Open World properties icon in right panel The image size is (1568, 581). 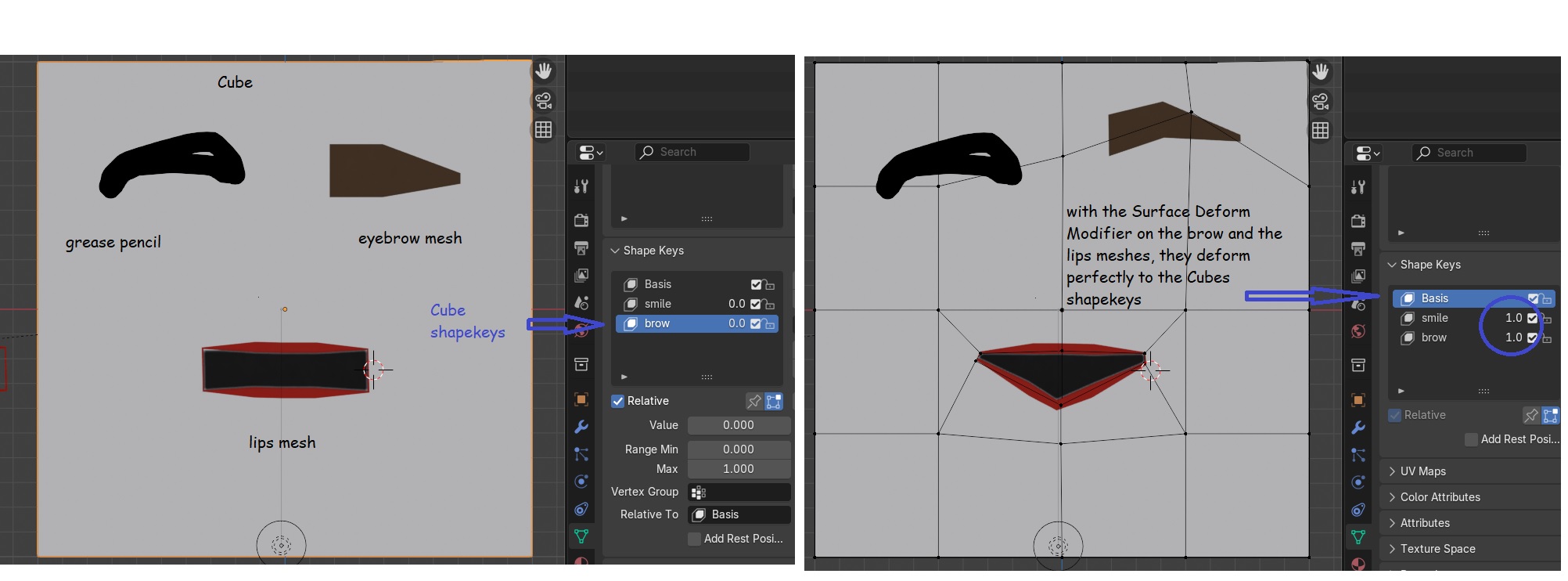[x=1358, y=331]
